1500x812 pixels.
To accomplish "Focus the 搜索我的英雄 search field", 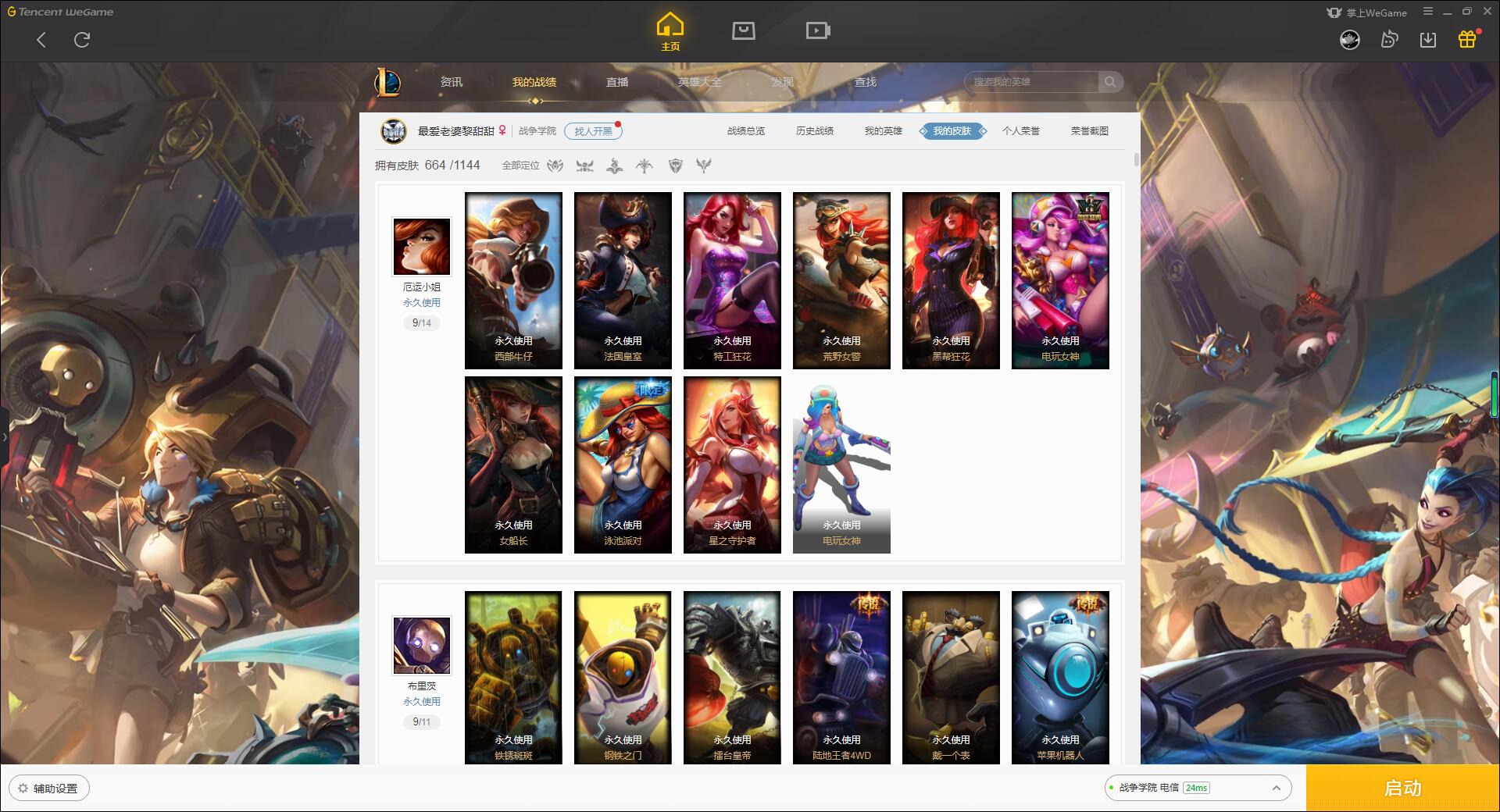I will tap(1031, 82).
